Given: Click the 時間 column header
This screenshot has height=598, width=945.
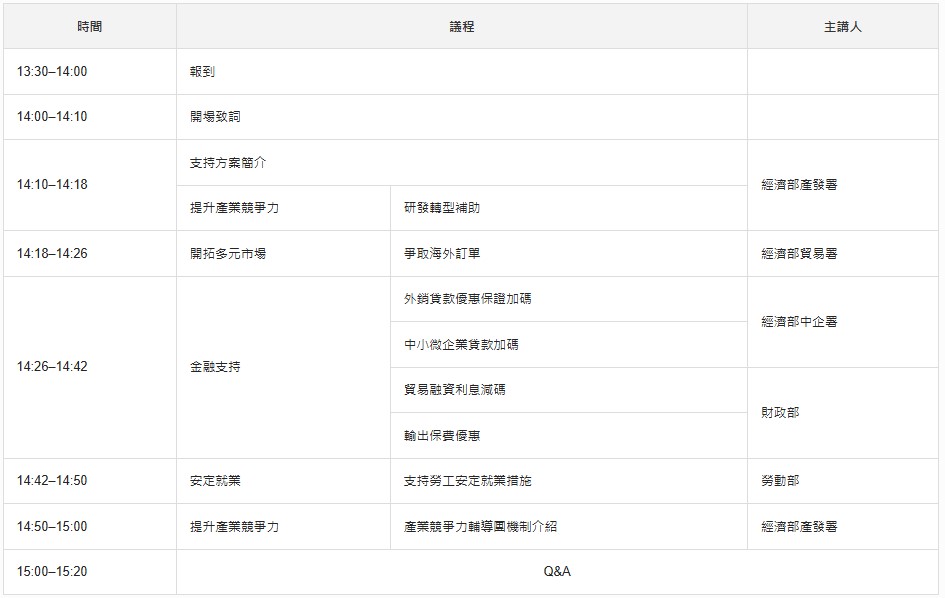Looking at the screenshot, I should (x=90, y=27).
